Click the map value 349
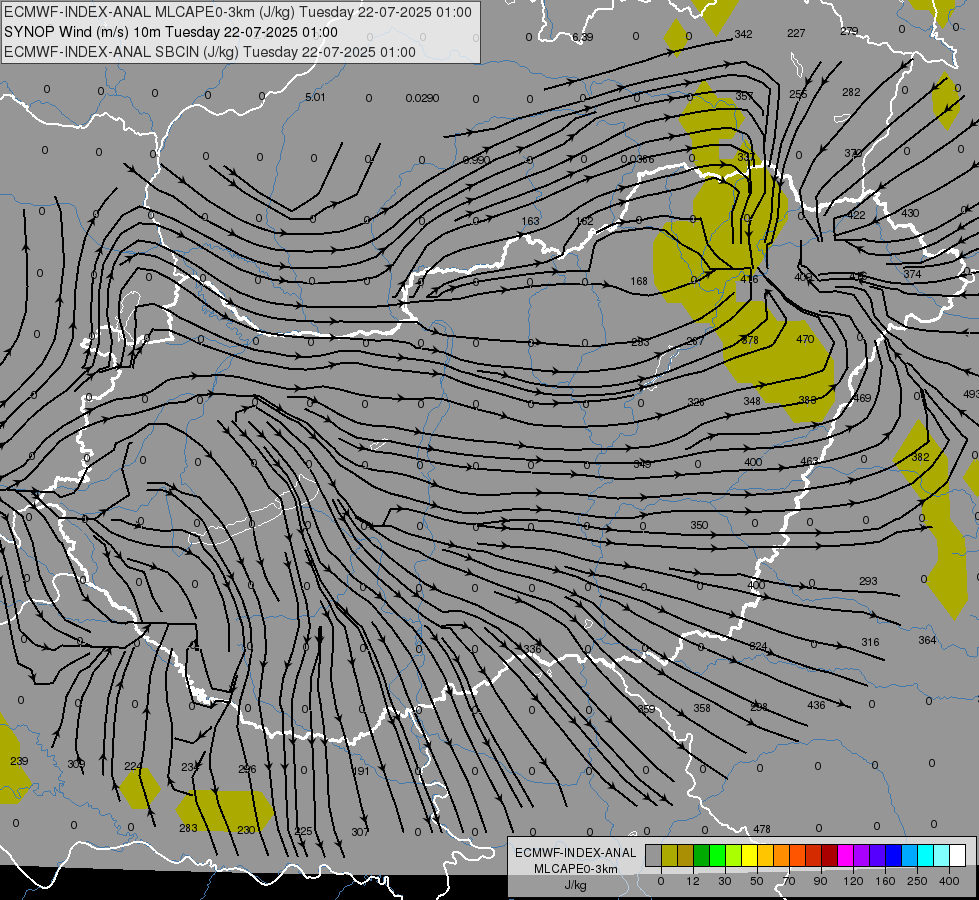This screenshot has width=979, height=900. click(642, 464)
